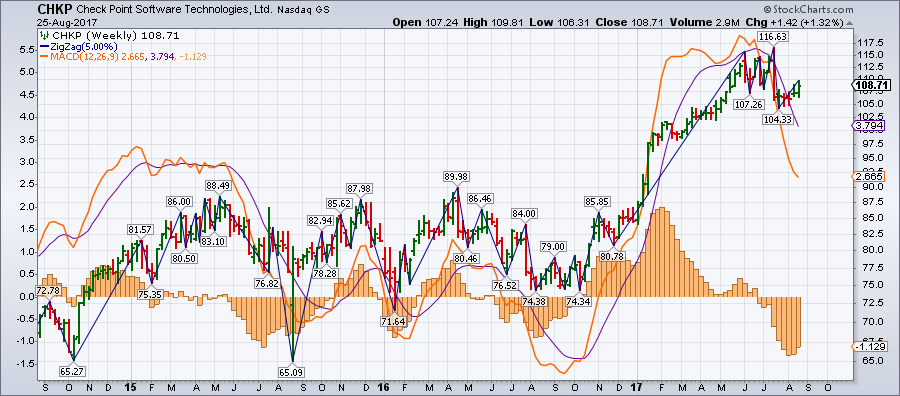Viewport: 900px width, 396px height.
Task: Click the 72.78 price label
Action: click(x=48, y=291)
